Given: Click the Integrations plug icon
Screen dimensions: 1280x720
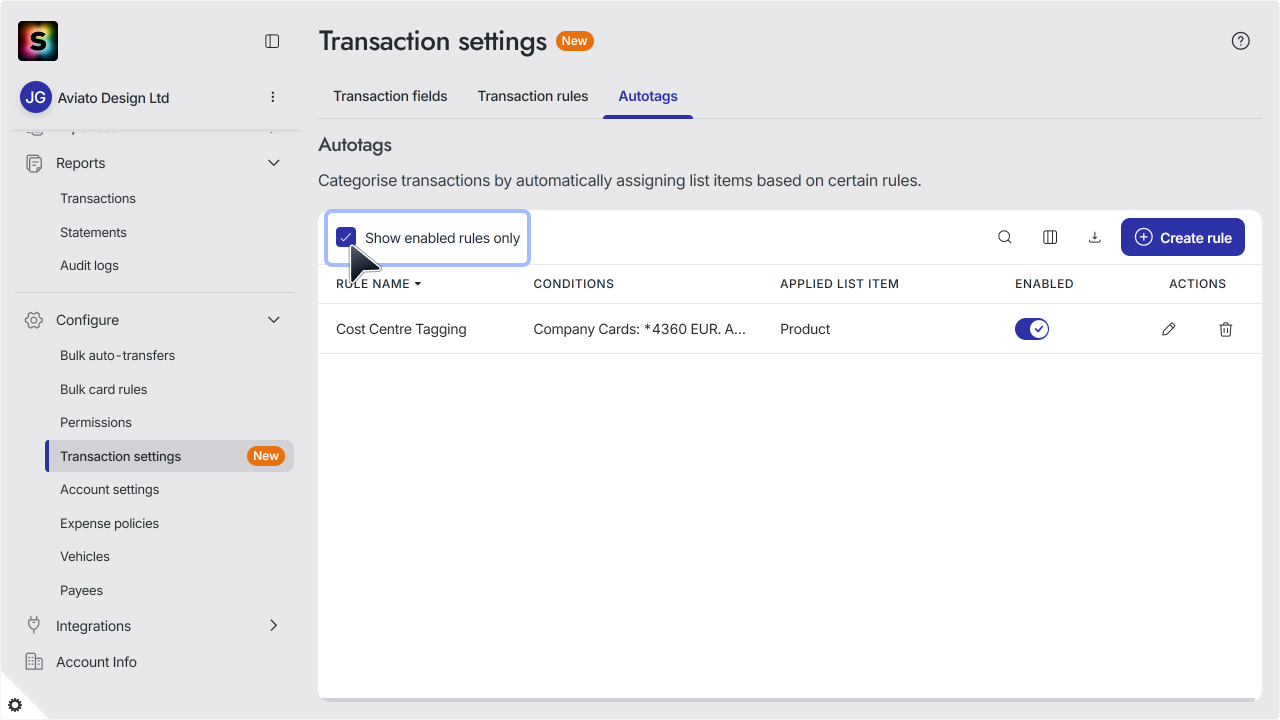Looking at the screenshot, I should 34,625.
